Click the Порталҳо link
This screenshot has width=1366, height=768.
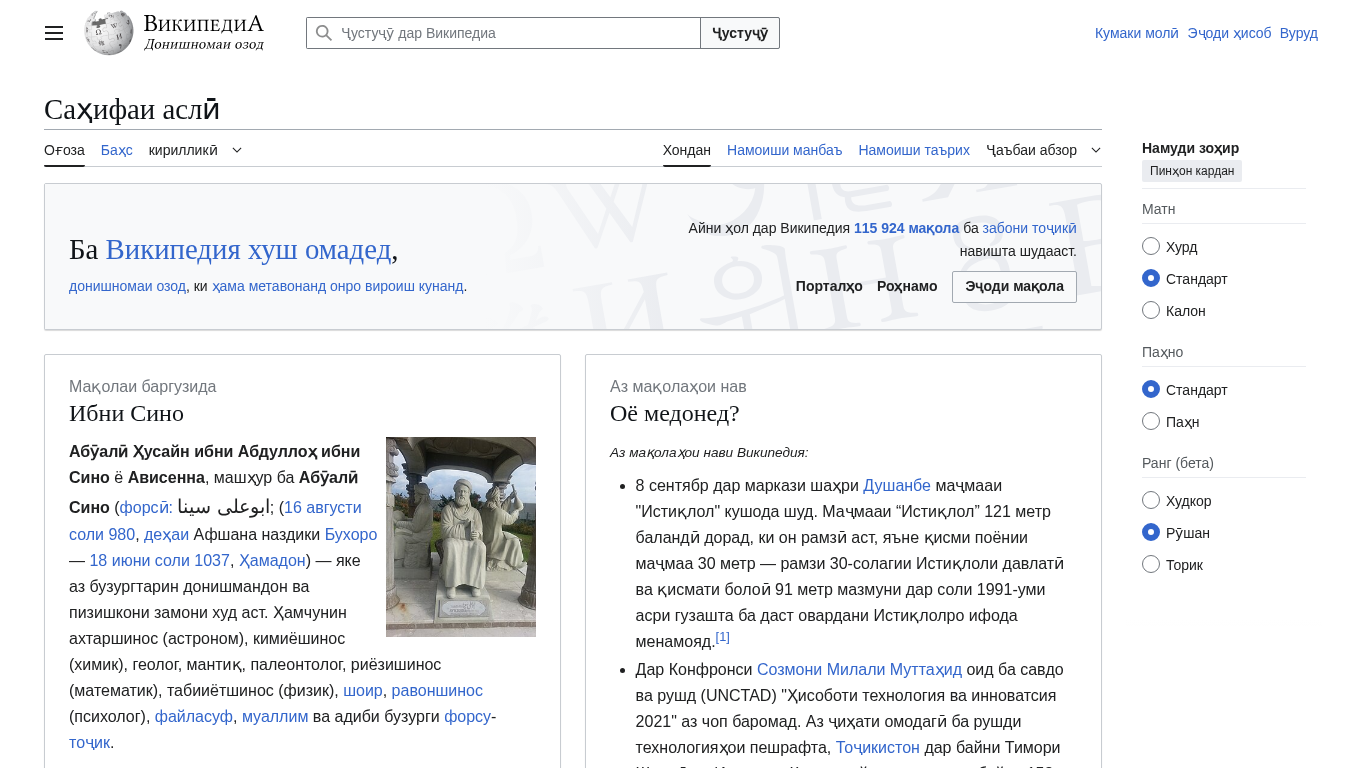pos(829,286)
